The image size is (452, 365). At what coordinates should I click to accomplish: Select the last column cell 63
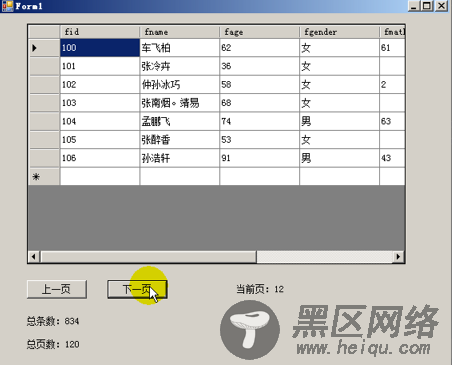(x=392, y=121)
